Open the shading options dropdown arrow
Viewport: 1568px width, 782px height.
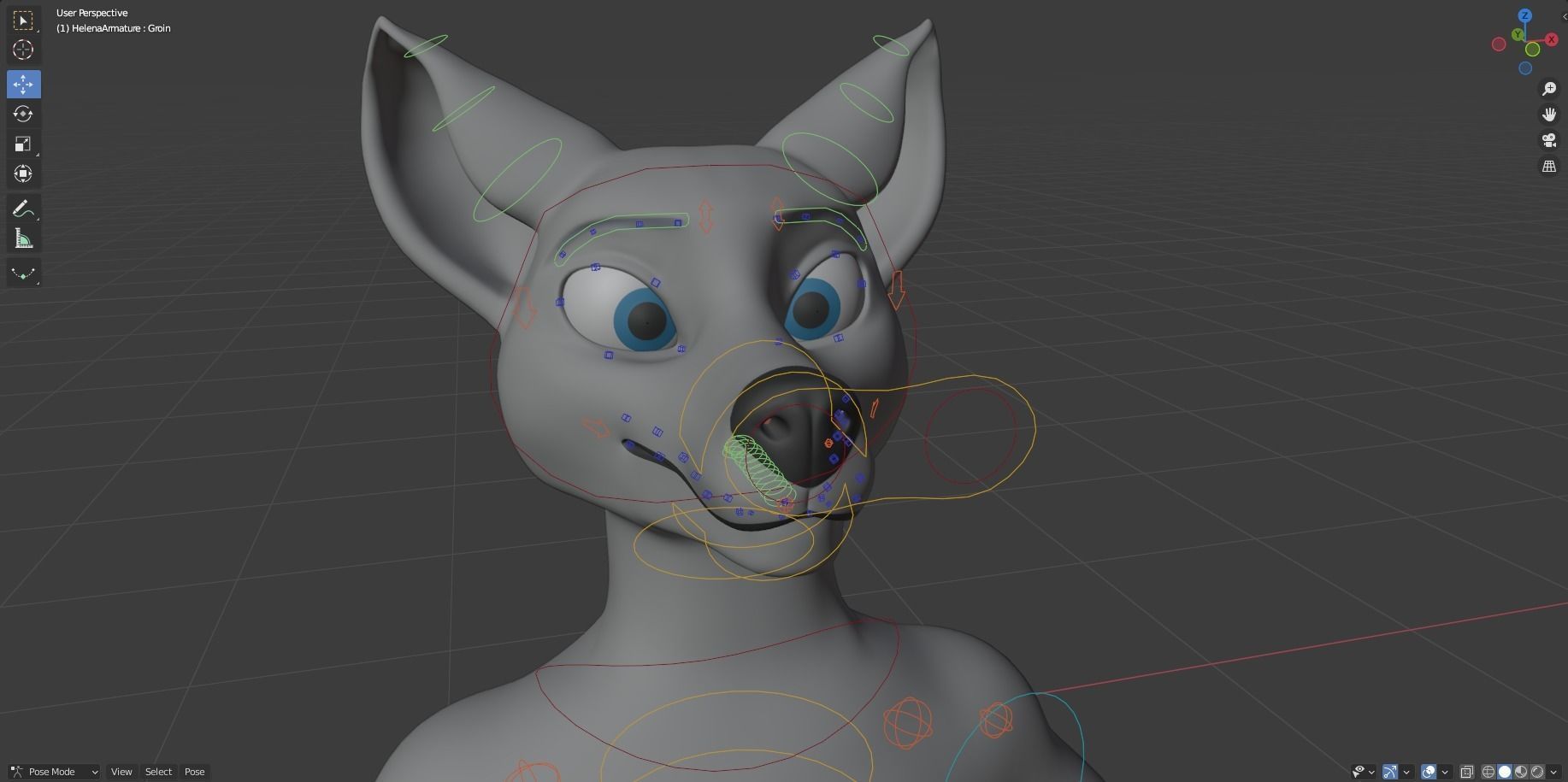coord(1553,772)
